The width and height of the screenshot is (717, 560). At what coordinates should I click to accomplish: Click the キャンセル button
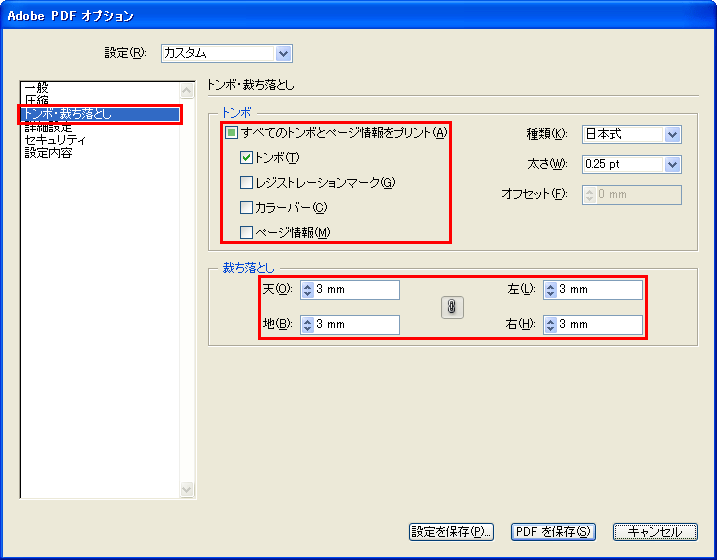[x=655, y=532]
